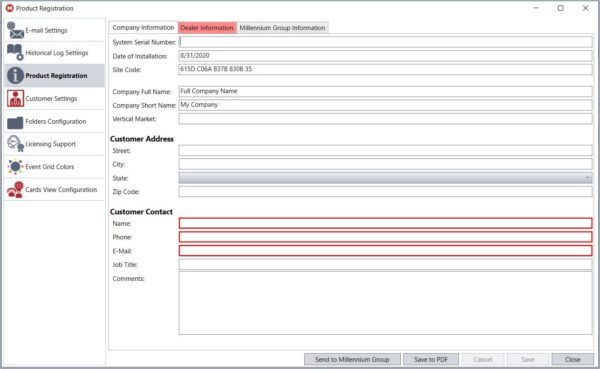
Task: Click the Company Short Name field
Action: coord(385,105)
